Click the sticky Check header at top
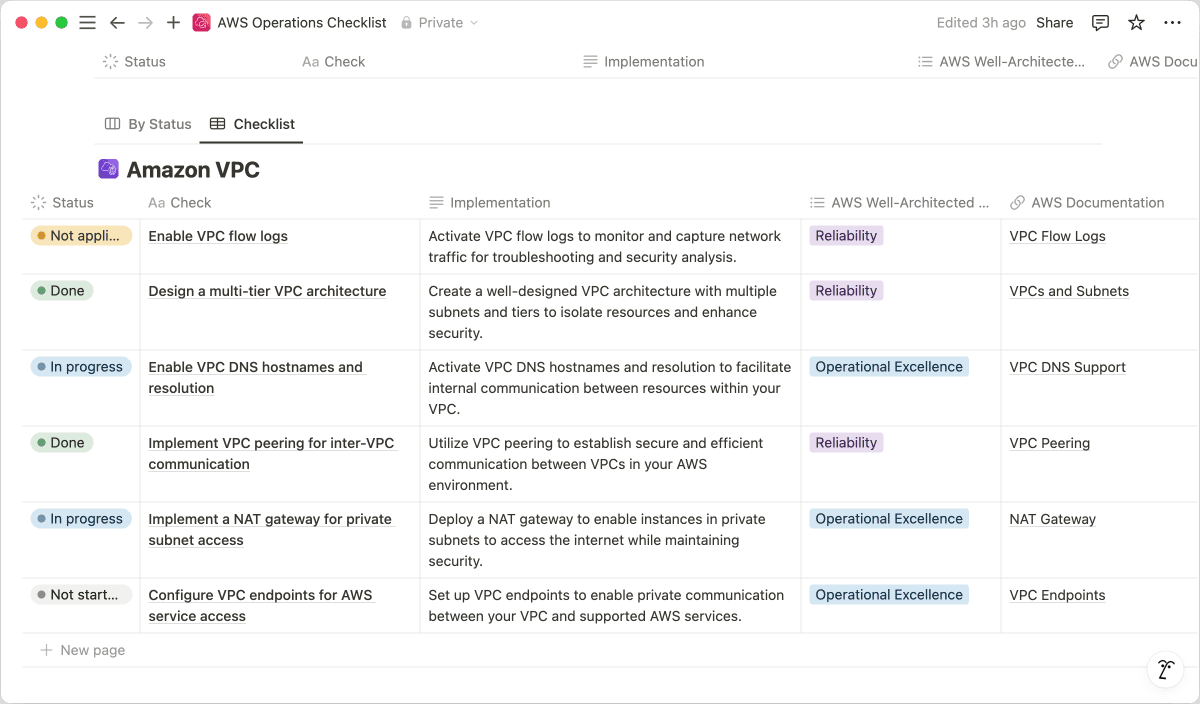 (334, 61)
